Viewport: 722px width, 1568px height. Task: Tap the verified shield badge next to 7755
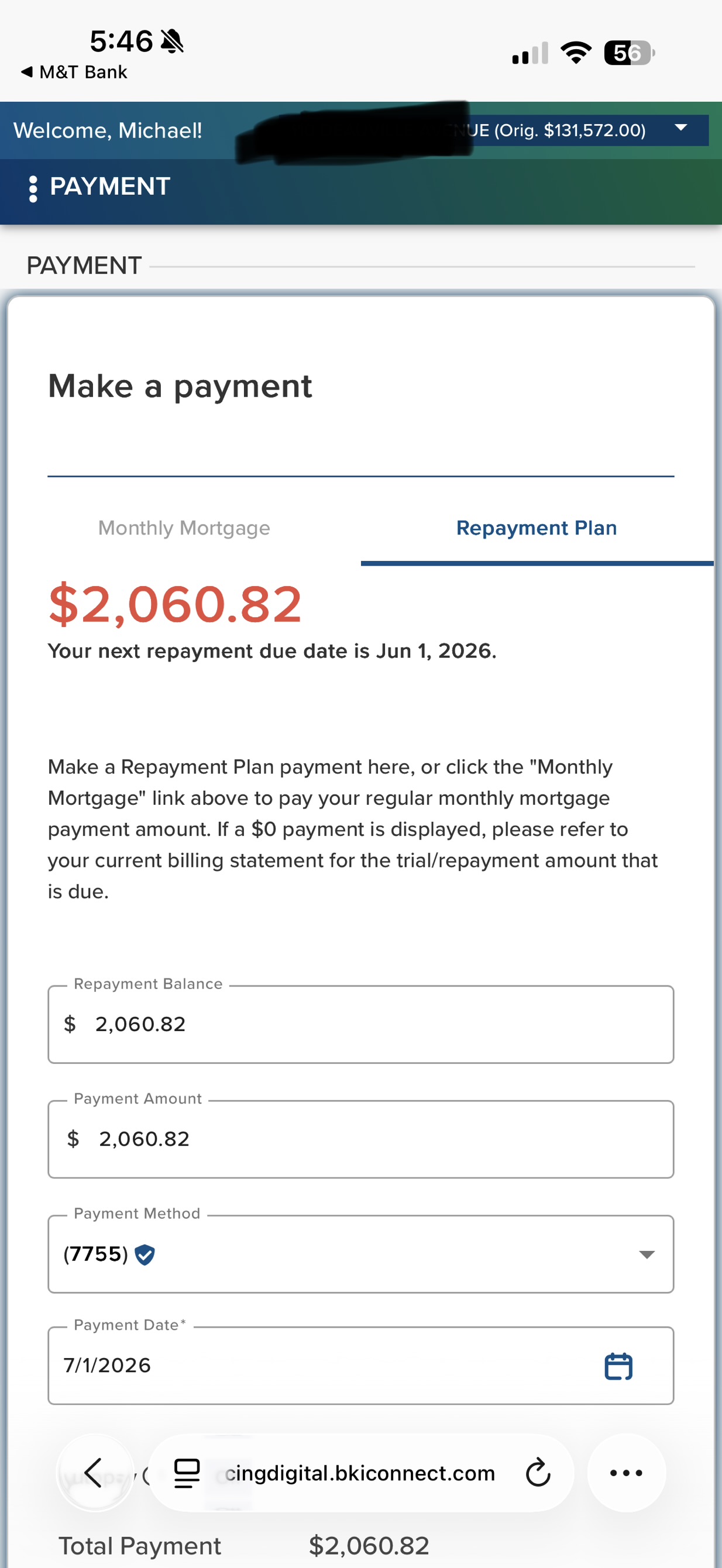[x=145, y=1255]
